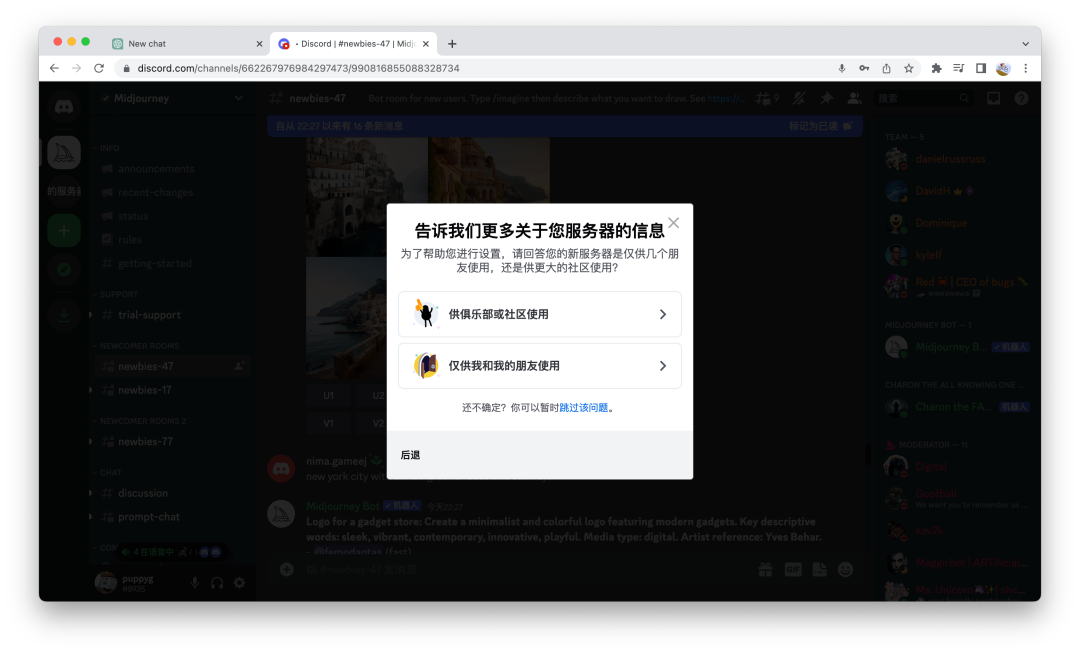Open pinned messages icon in channel header

point(826,98)
